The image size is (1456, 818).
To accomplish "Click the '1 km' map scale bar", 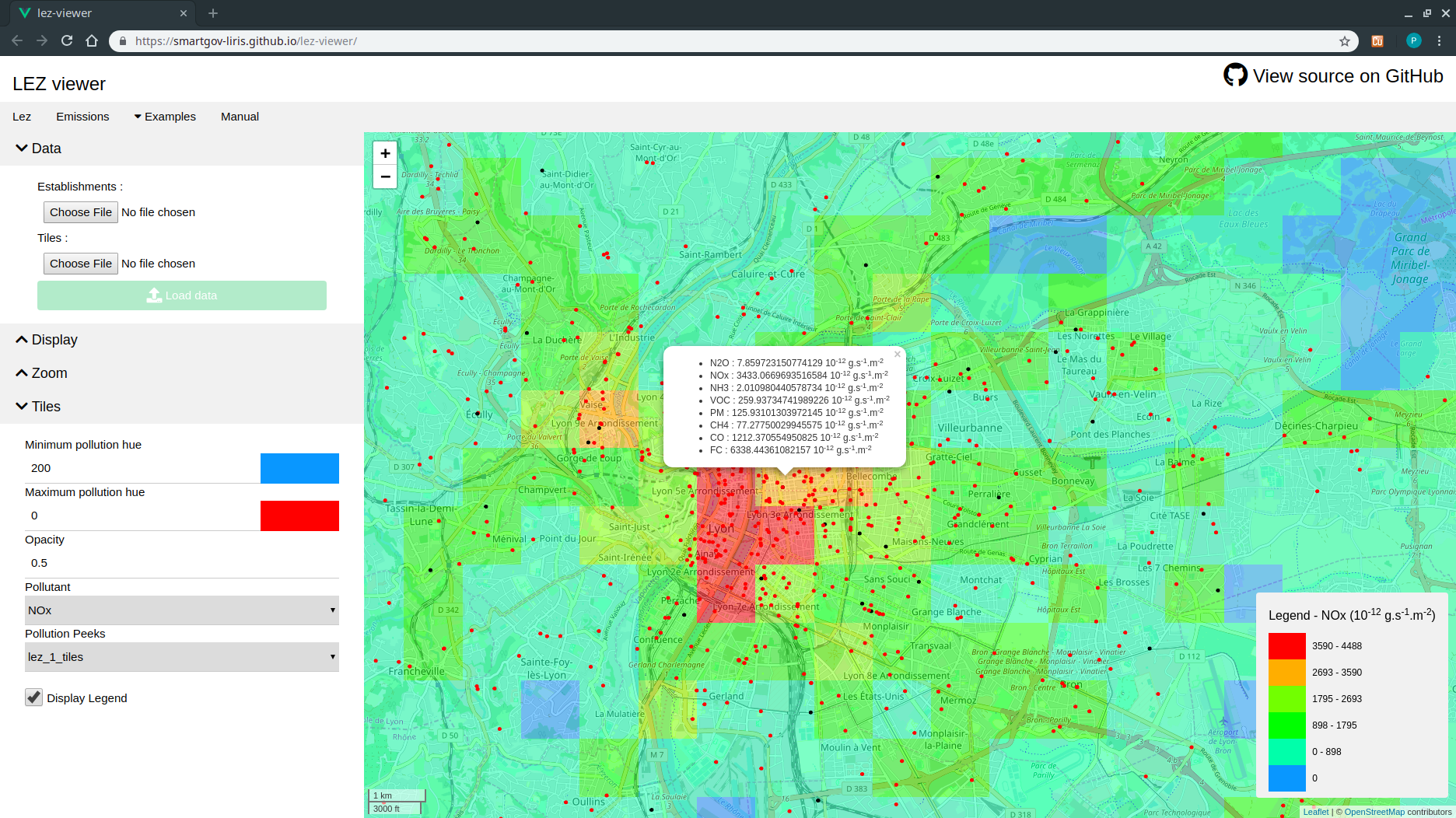I will click(x=397, y=795).
